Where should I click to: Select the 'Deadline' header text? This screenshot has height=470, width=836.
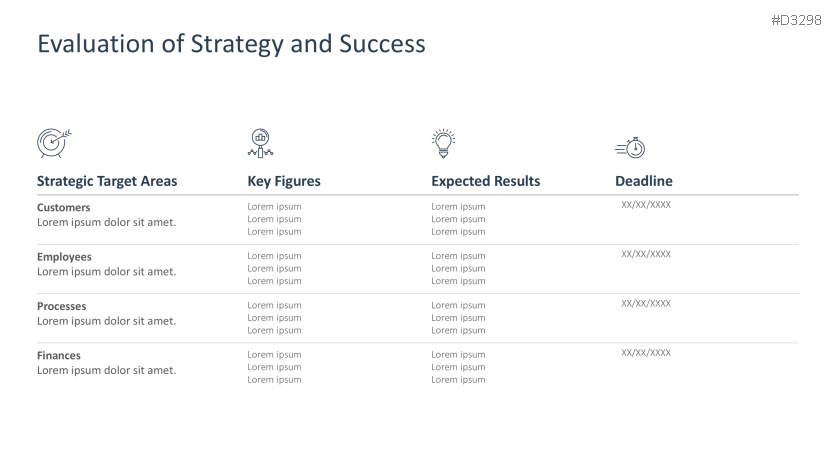643,181
